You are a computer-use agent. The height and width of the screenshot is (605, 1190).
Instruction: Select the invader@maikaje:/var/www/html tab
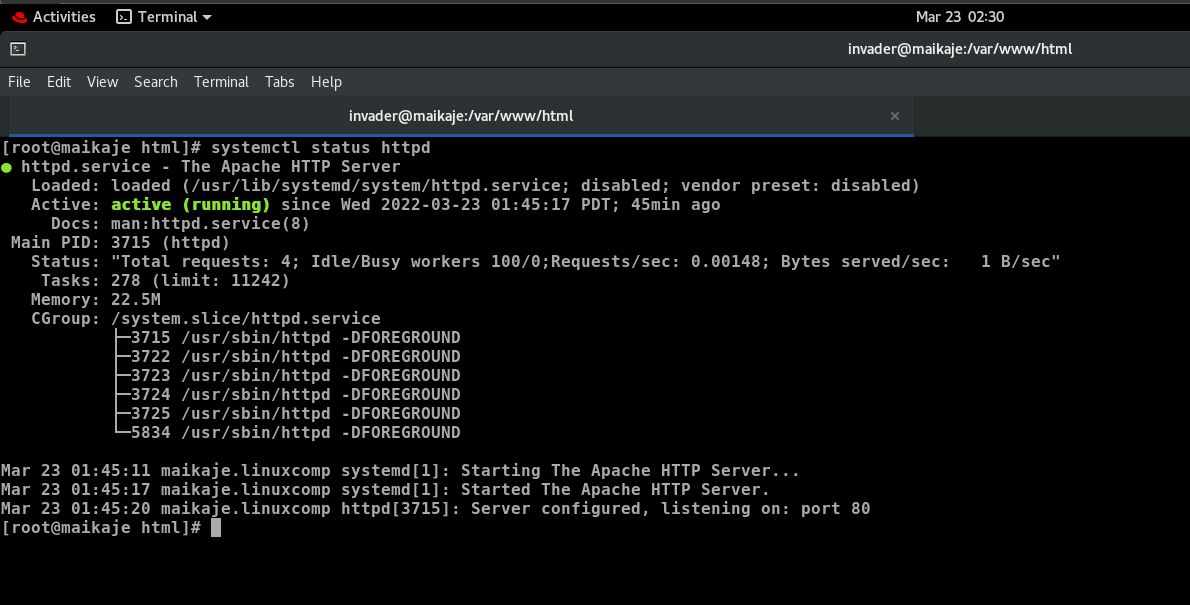(461, 116)
